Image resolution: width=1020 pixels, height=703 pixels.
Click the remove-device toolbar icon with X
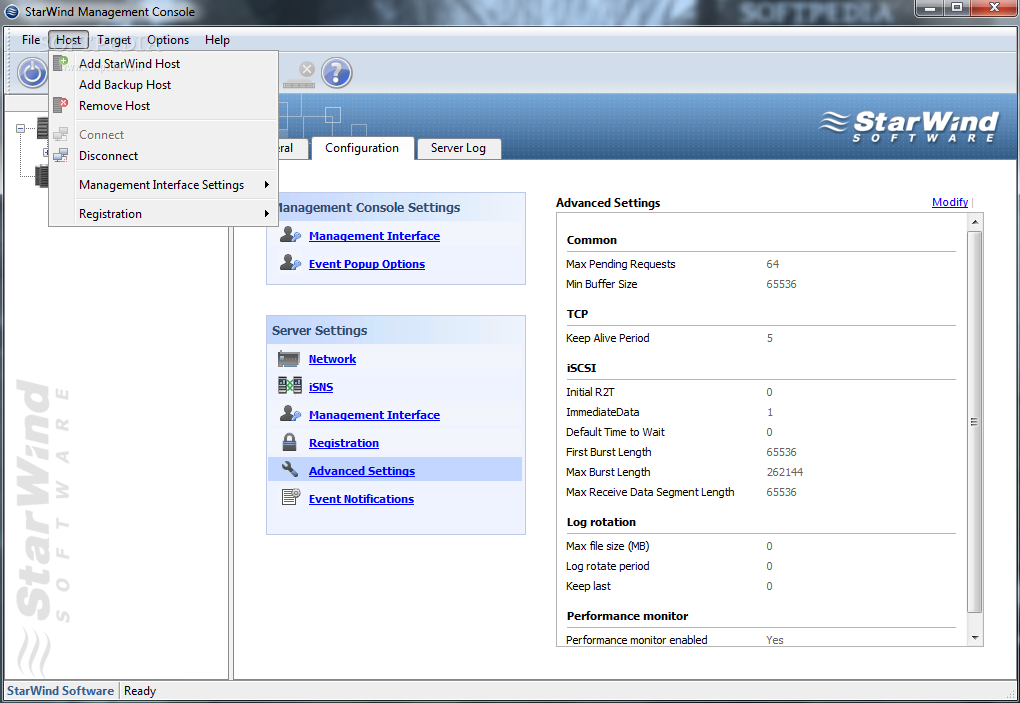coord(300,74)
